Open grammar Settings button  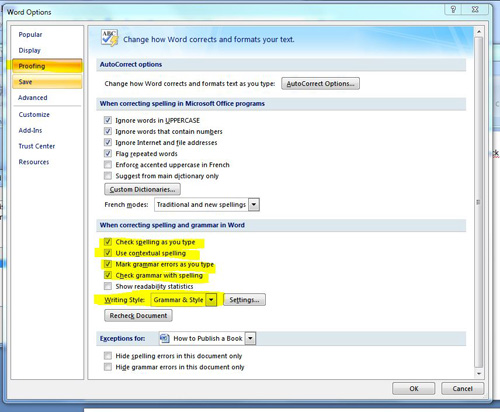[x=244, y=300]
